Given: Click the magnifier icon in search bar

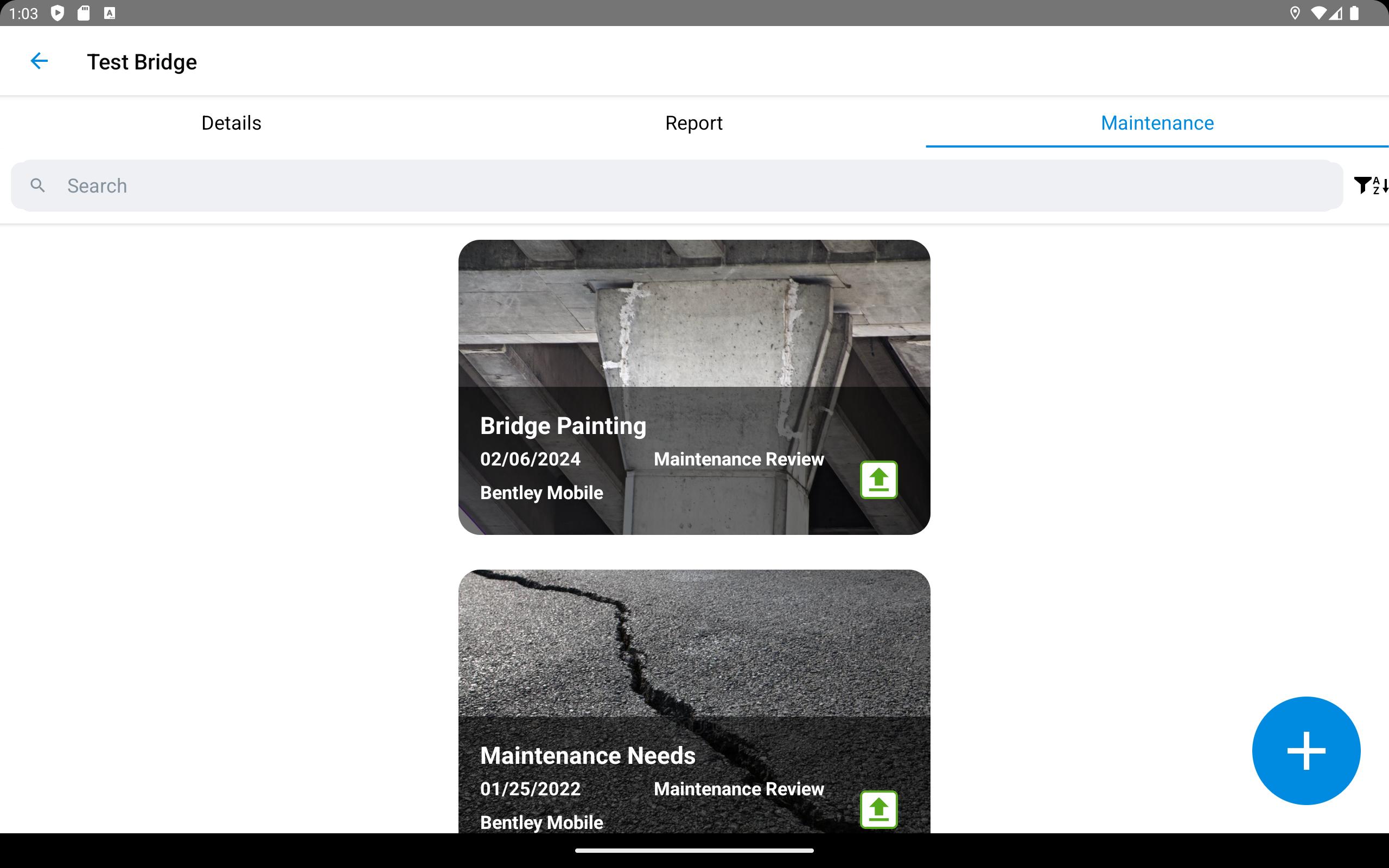Looking at the screenshot, I should pyautogui.click(x=38, y=186).
